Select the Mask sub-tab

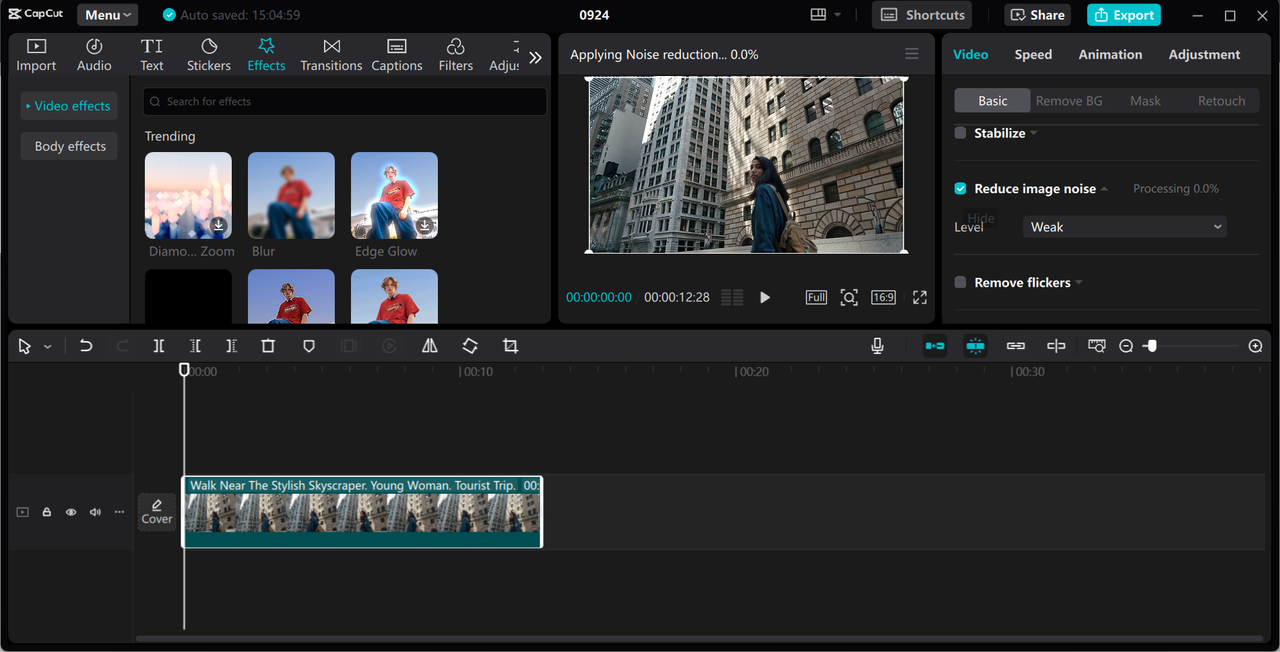[1145, 101]
